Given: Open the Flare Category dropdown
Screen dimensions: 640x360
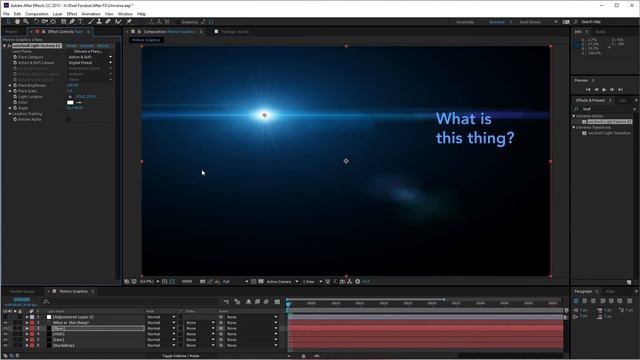Looking at the screenshot, I should click(90, 57).
